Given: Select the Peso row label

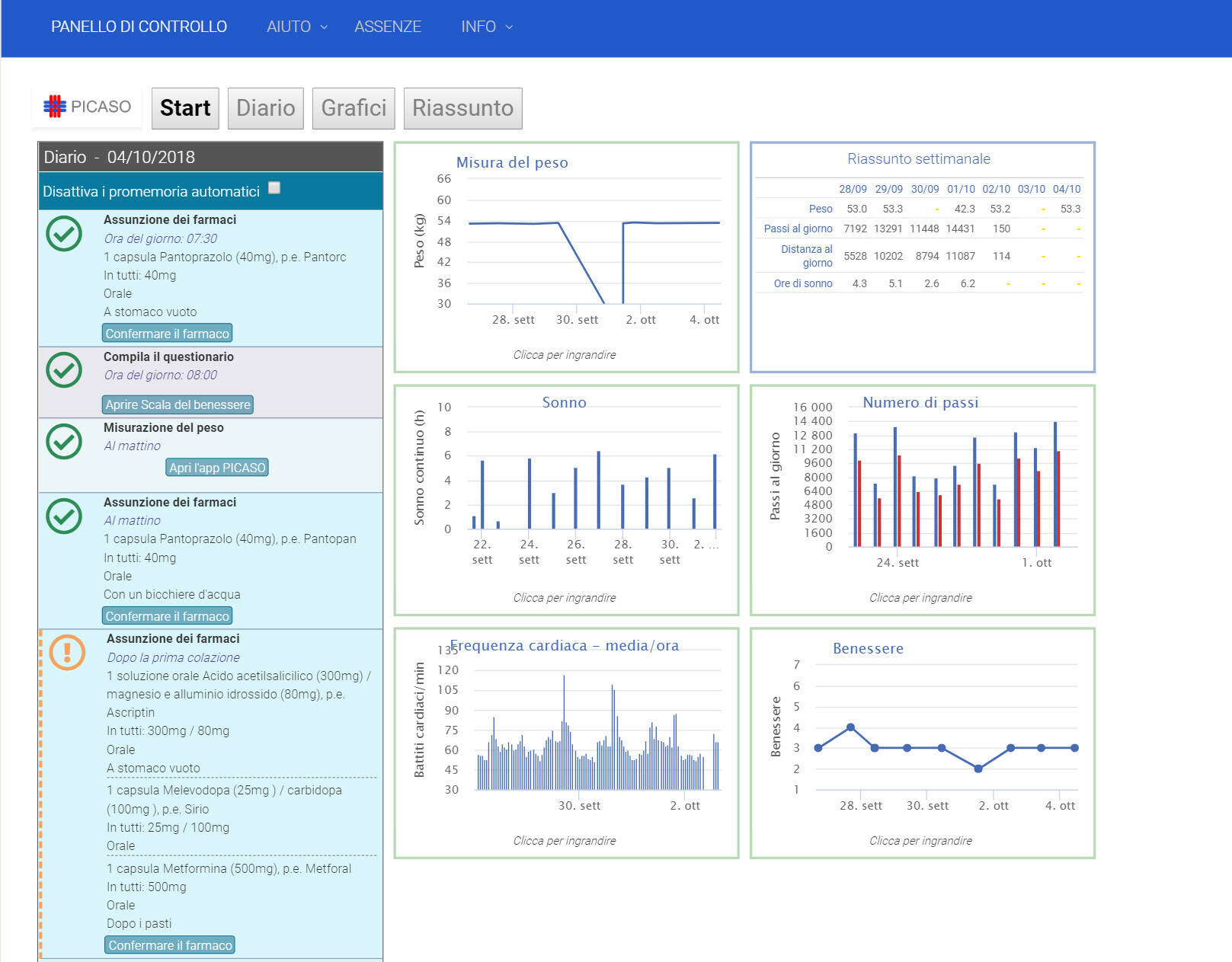Looking at the screenshot, I should [821, 209].
